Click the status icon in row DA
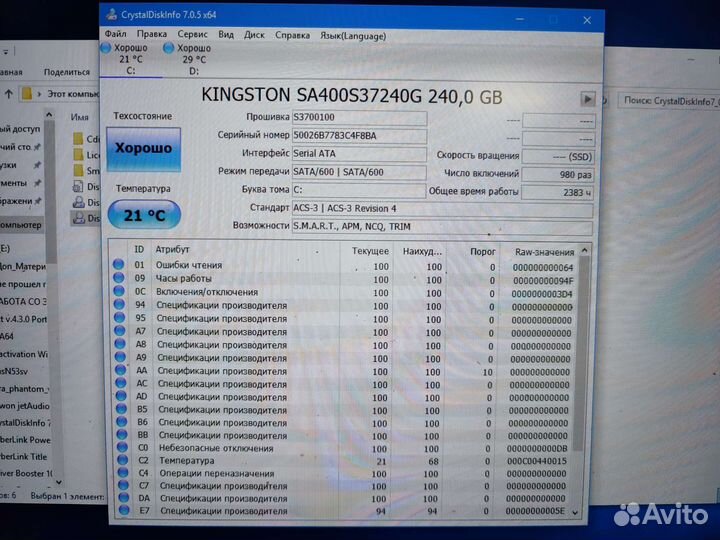The height and width of the screenshot is (540, 720). tap(124, 497)
